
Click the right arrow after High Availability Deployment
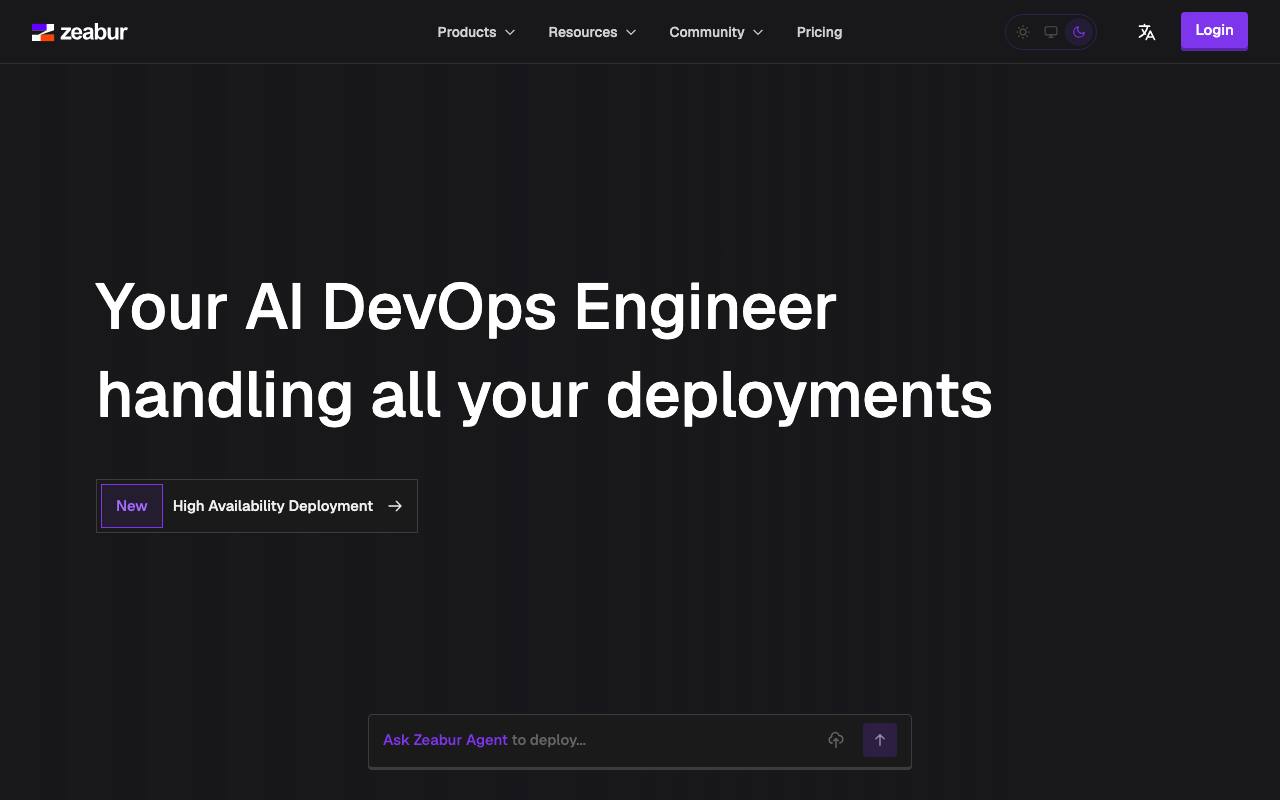tap(395, 506)
